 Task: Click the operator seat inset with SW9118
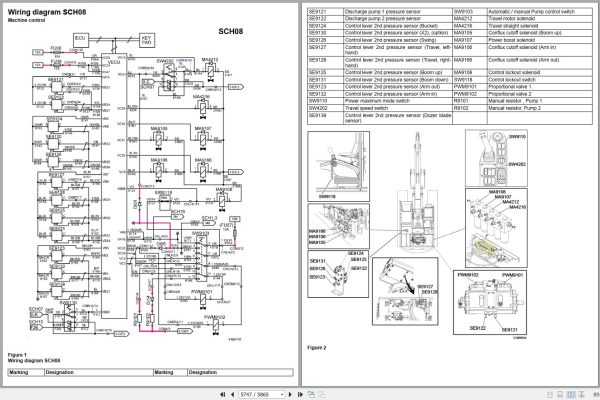[338, 166]
